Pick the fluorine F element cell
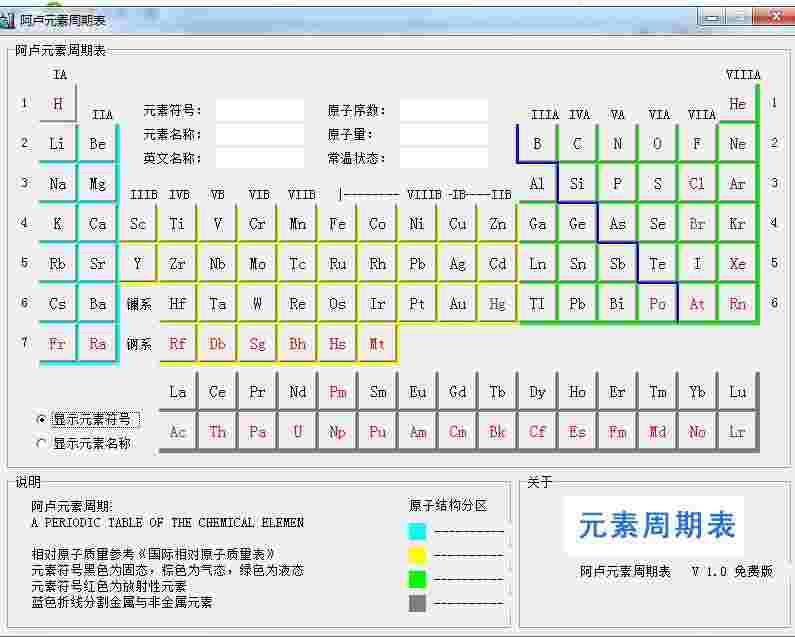795x637 pixels. [x=698, y=144]
